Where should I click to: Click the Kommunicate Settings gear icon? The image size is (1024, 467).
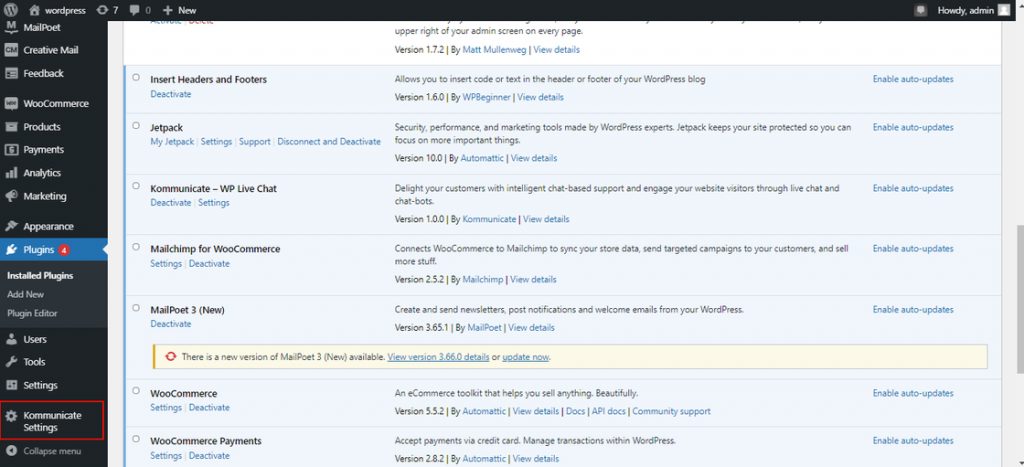(11, 415)
